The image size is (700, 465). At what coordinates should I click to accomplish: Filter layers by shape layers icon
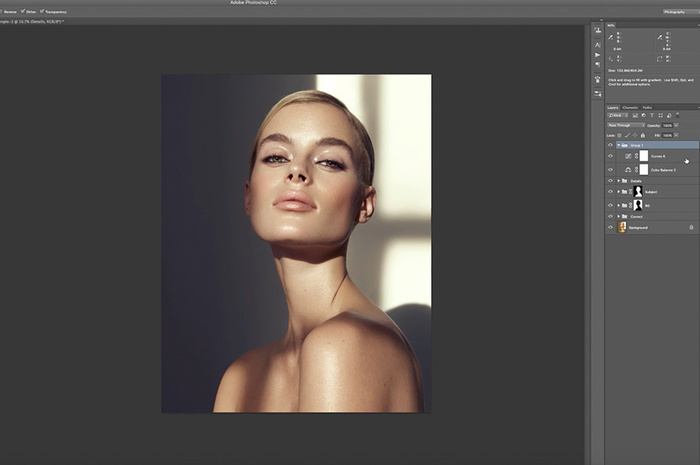(x=660, y=116)
